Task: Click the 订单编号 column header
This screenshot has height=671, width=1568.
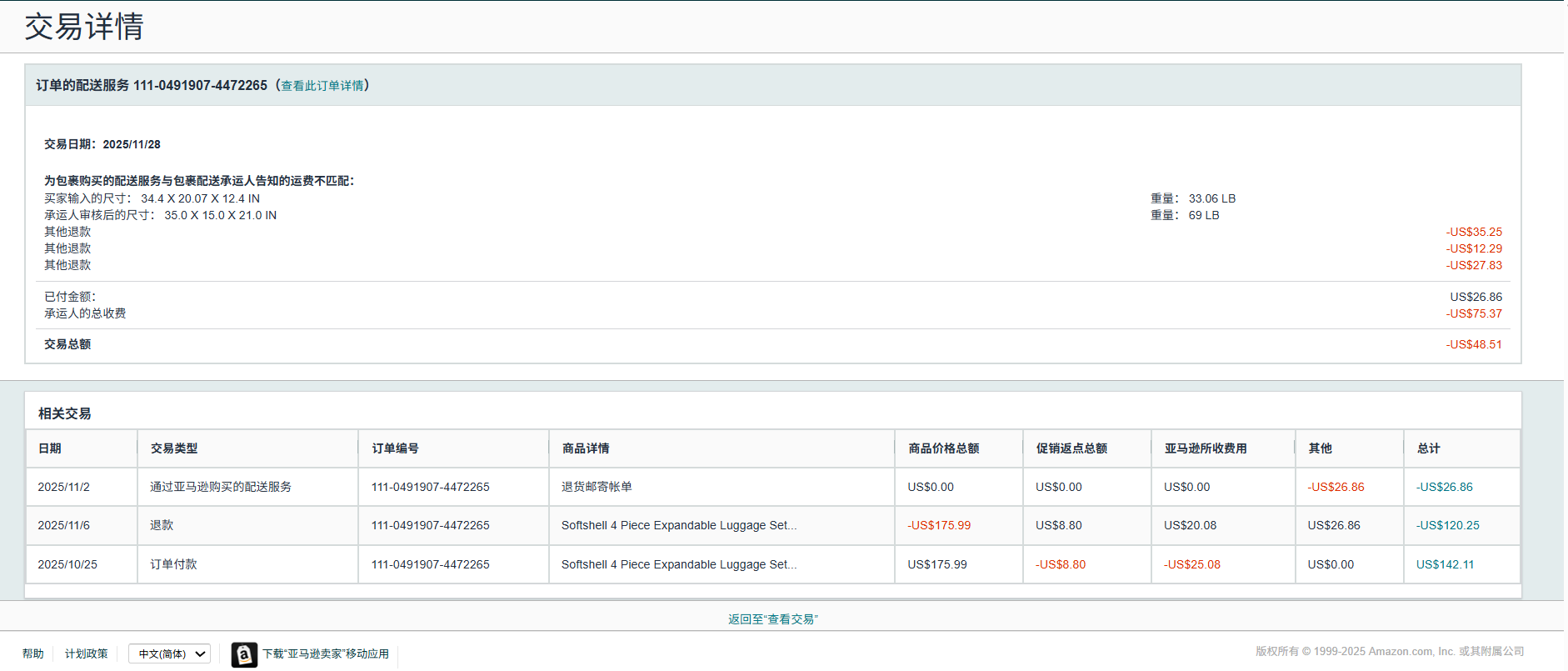Action: coord(395,448)
